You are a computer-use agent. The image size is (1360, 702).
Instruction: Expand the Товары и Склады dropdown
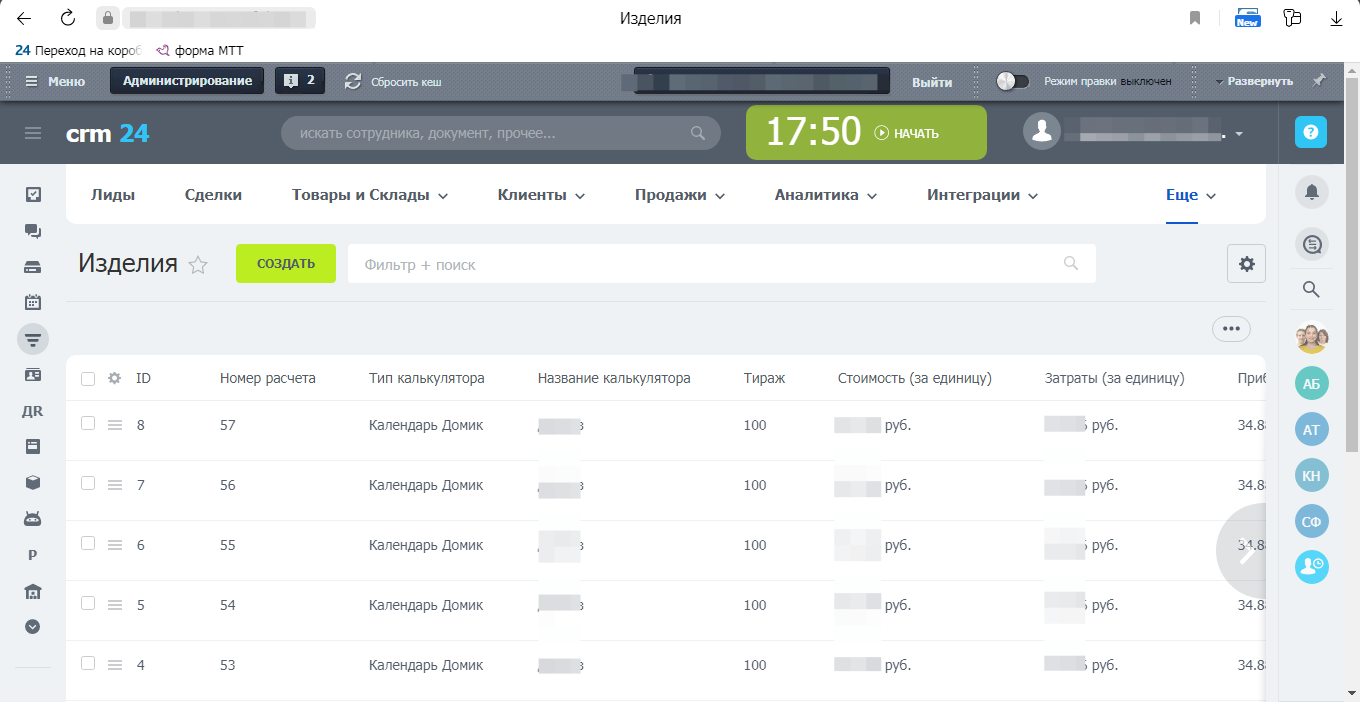[x=369, y=195]
